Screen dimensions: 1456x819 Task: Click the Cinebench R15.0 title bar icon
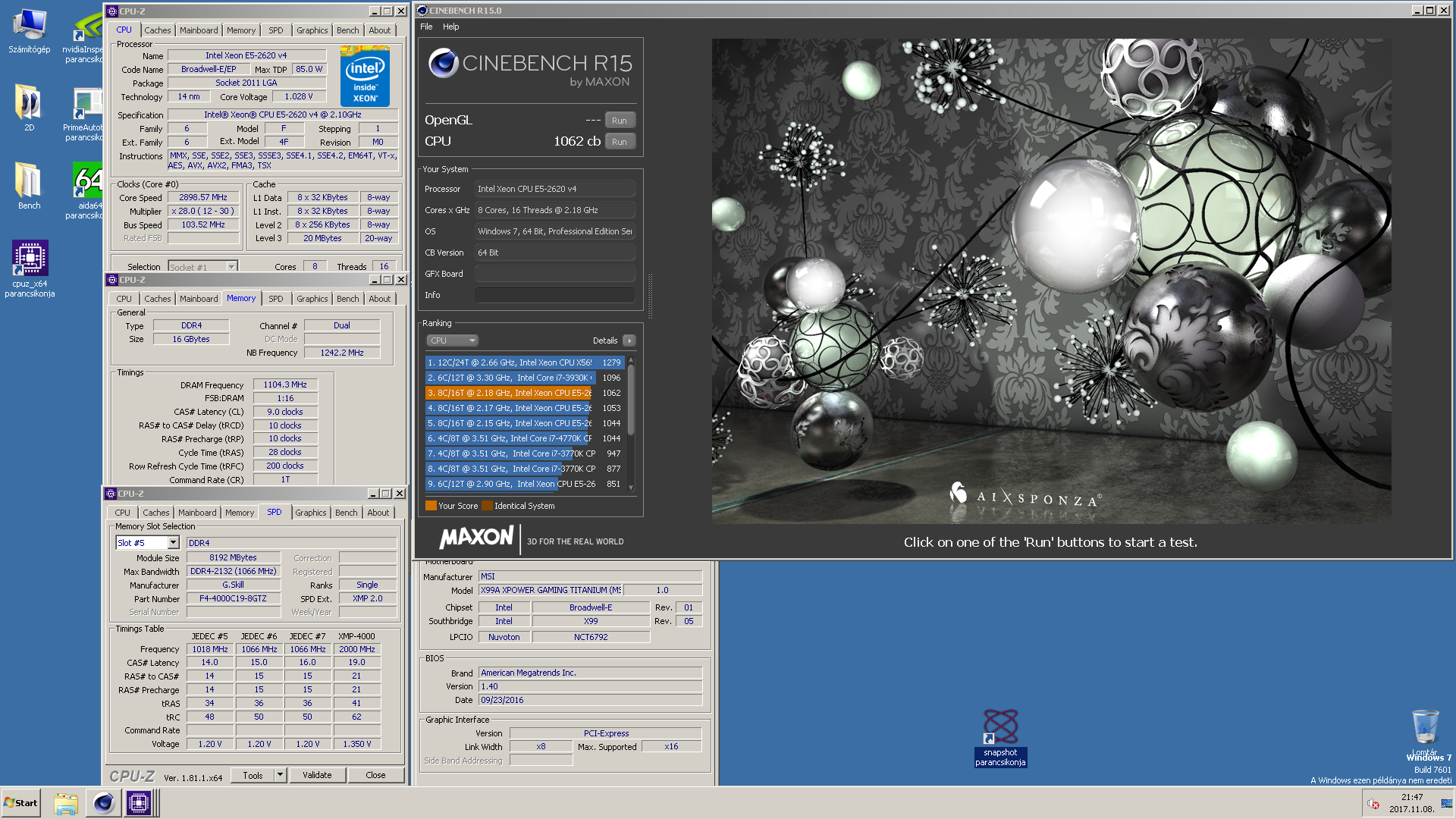click(x=422, y=11)
